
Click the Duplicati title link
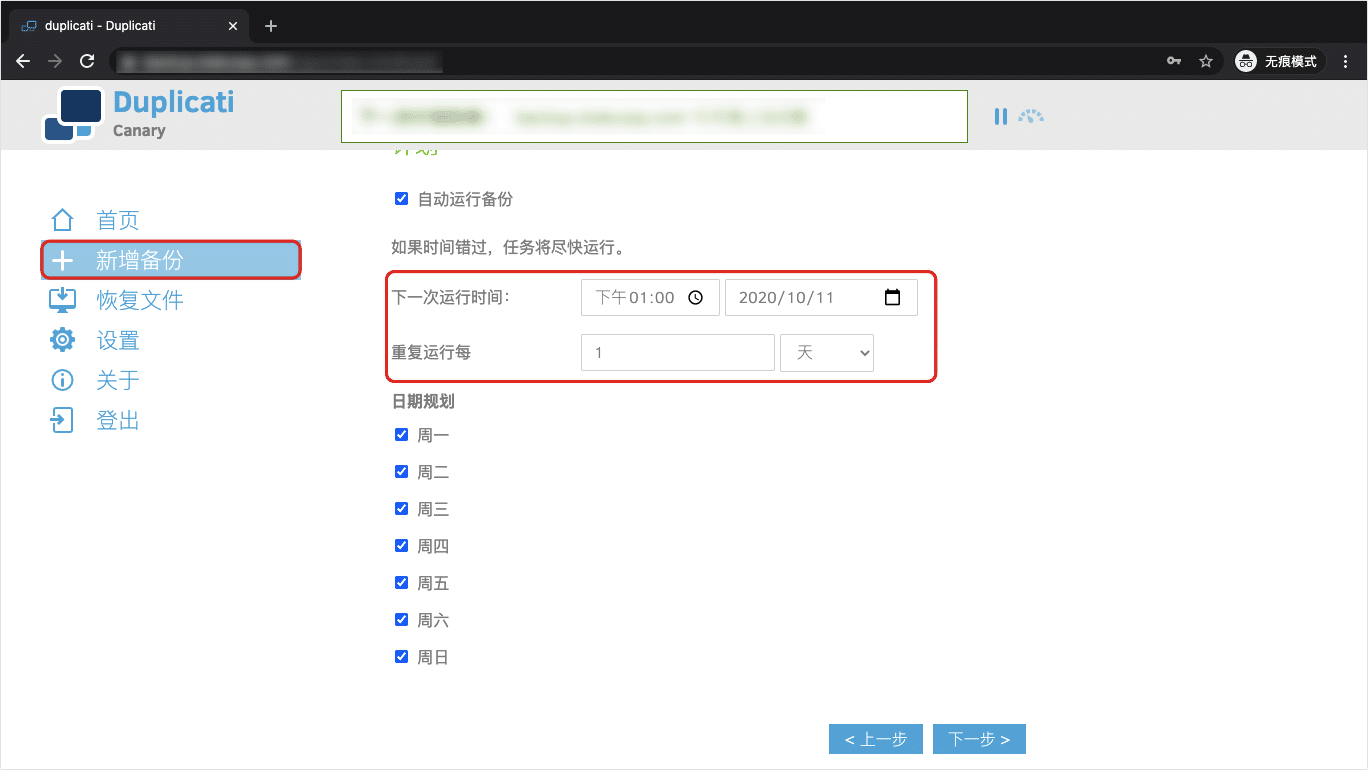tap(174, 102)
